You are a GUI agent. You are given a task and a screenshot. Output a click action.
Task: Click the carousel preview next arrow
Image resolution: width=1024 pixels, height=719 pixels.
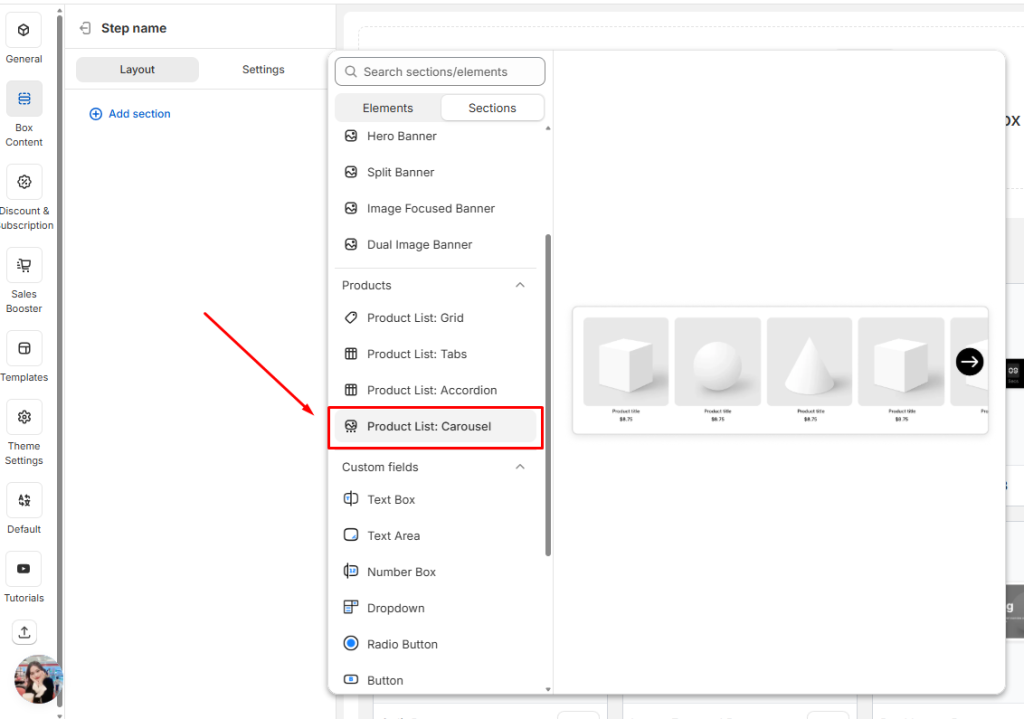tap(969, 362)
